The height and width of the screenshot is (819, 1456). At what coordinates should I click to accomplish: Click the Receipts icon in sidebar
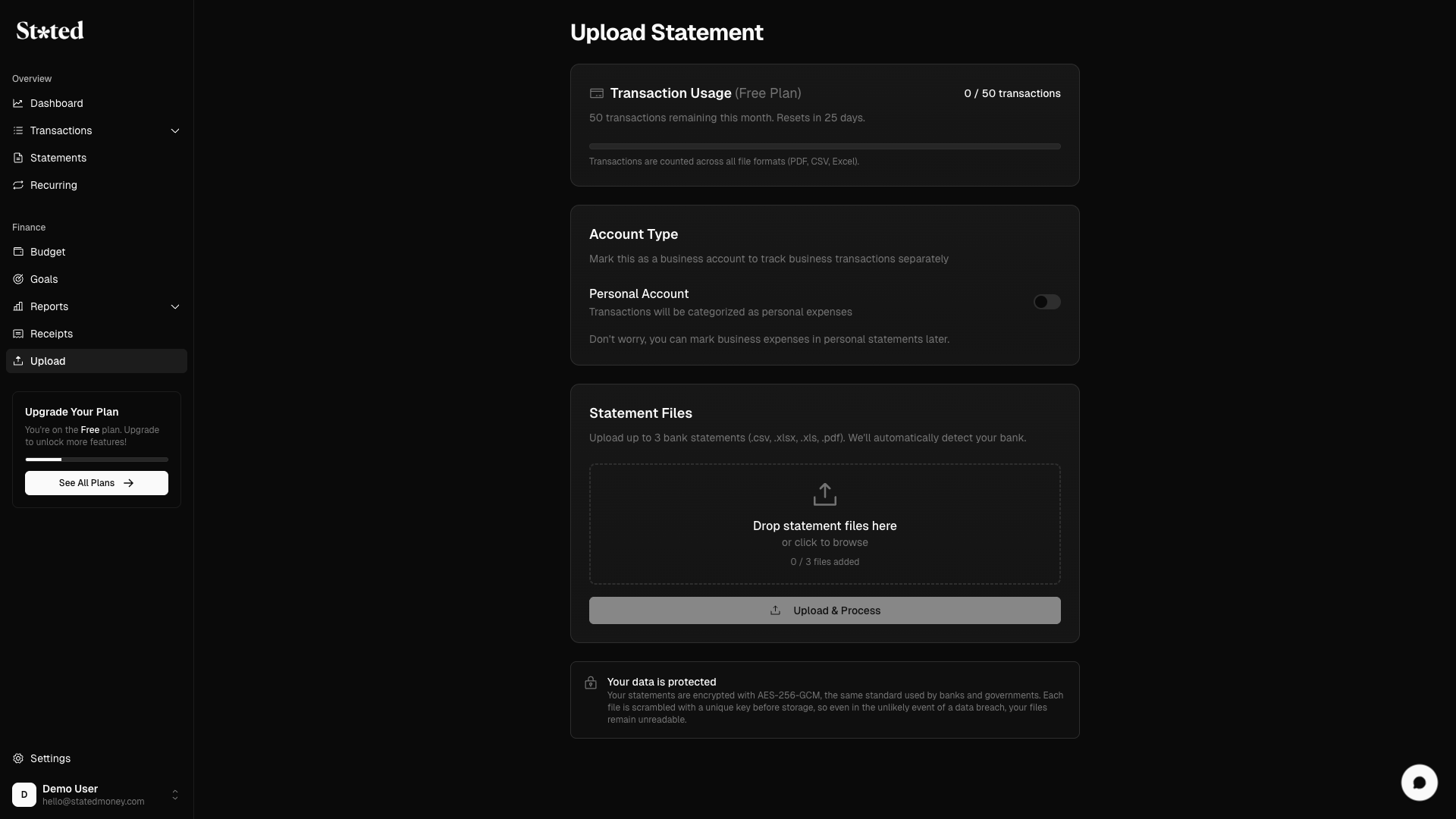coord(18,334)
